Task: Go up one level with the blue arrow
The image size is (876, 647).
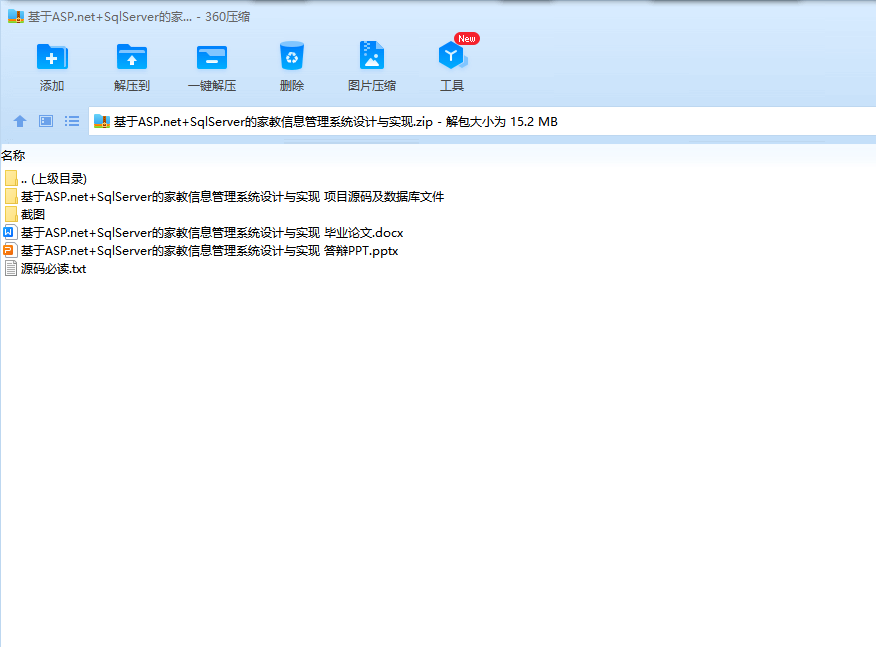Action: 20,121
